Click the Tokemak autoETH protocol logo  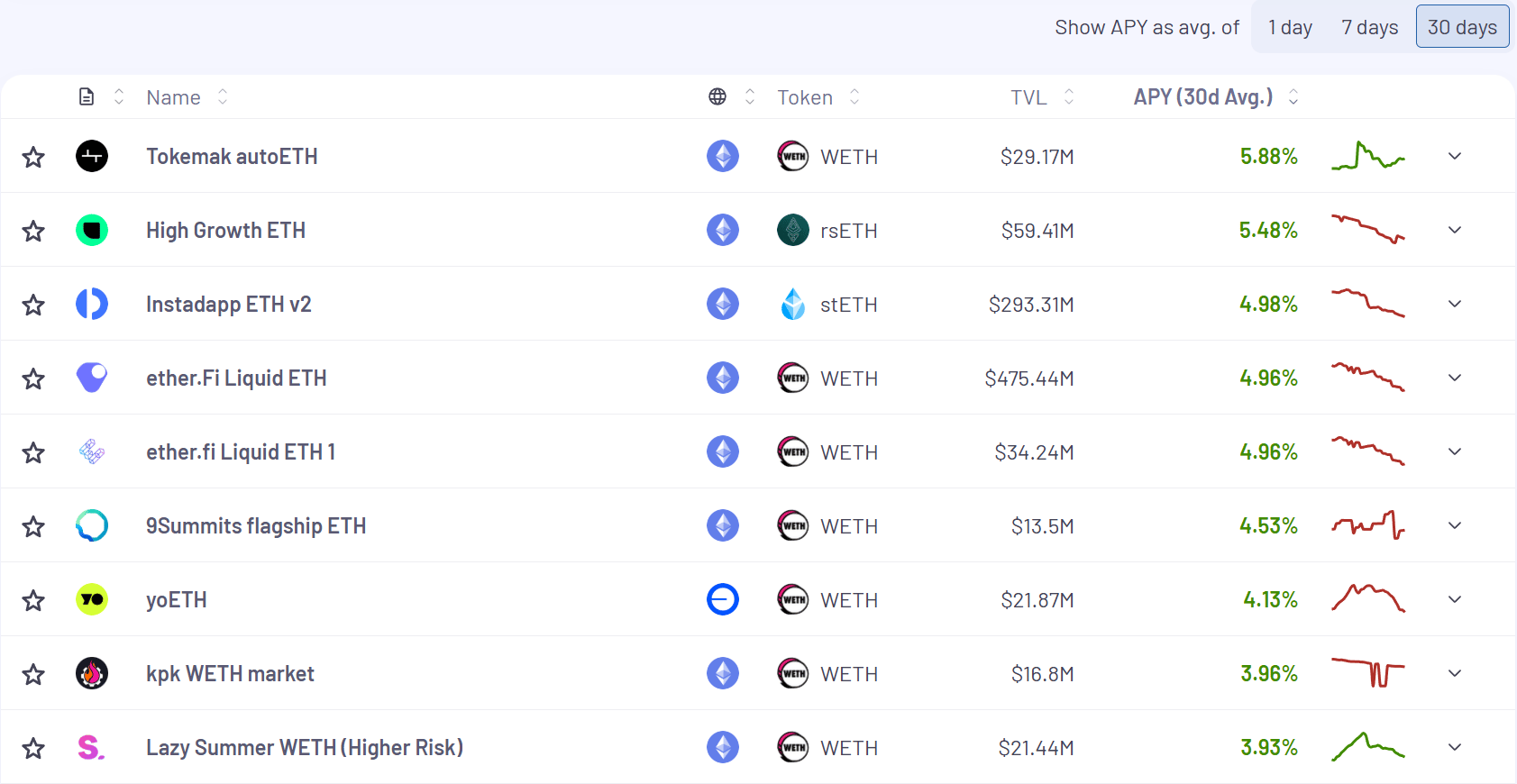[x=92, y=156]
